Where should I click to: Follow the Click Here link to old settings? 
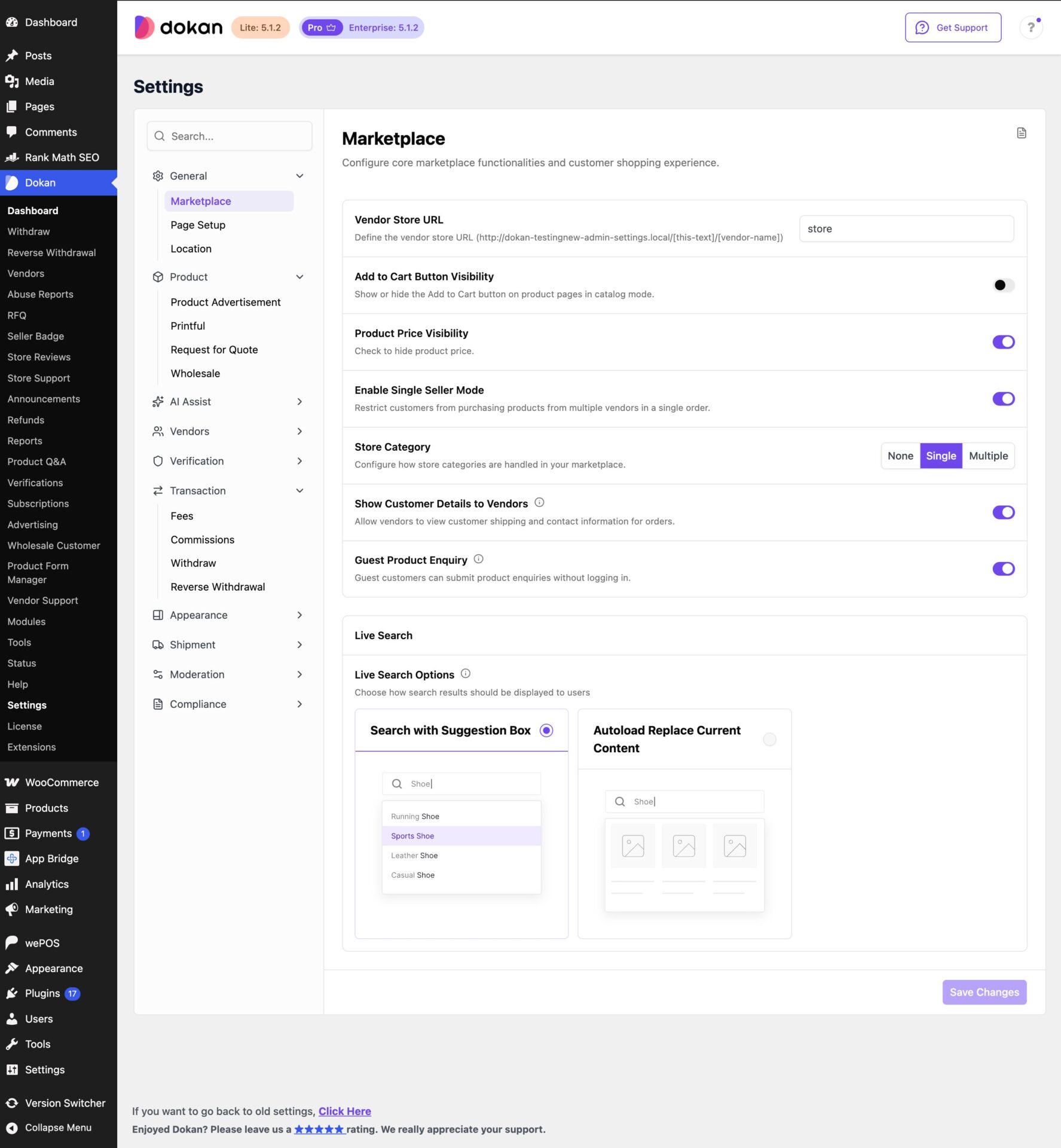[x=344, y=1111]
